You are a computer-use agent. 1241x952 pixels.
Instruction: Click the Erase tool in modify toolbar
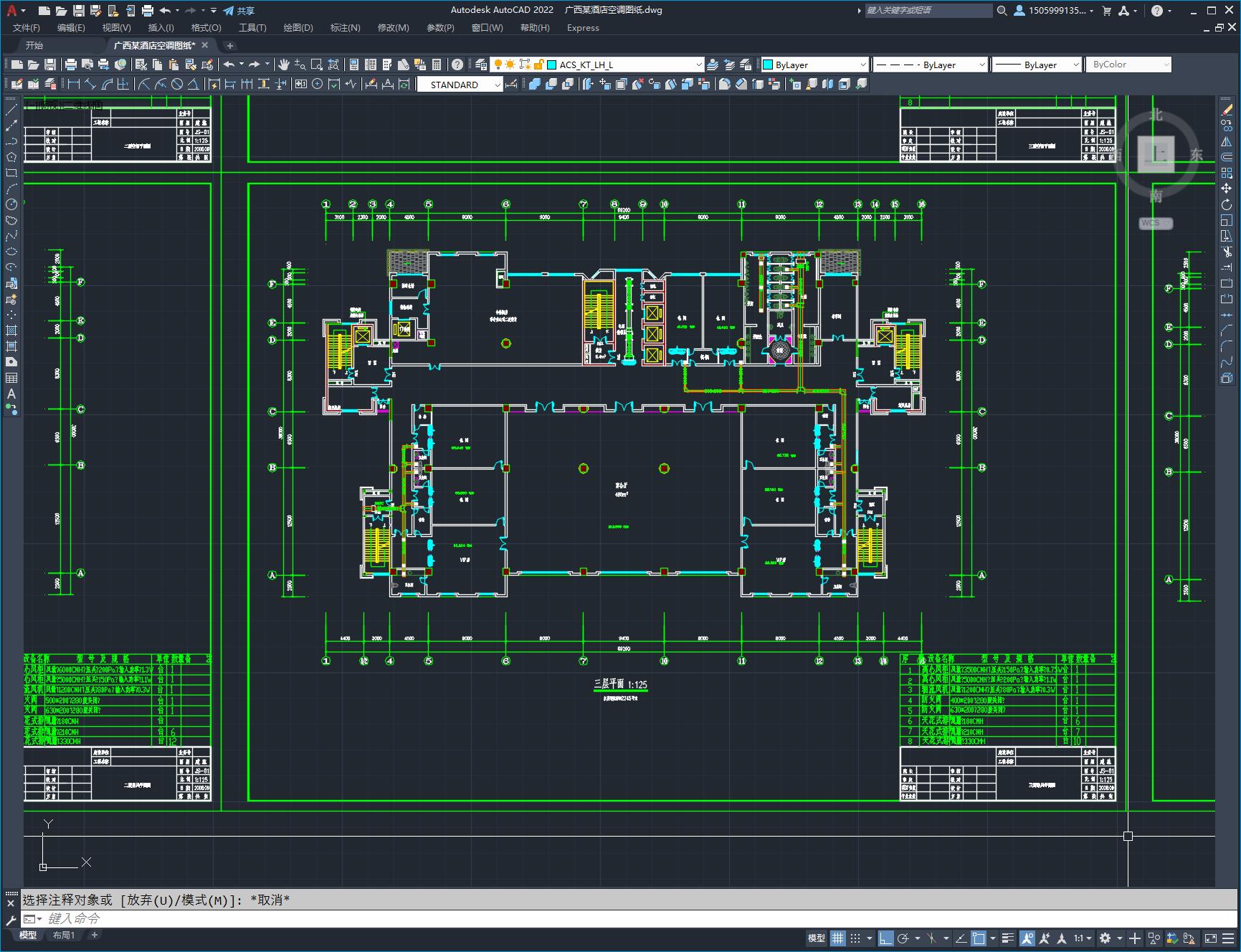(x=1227, y=110)
